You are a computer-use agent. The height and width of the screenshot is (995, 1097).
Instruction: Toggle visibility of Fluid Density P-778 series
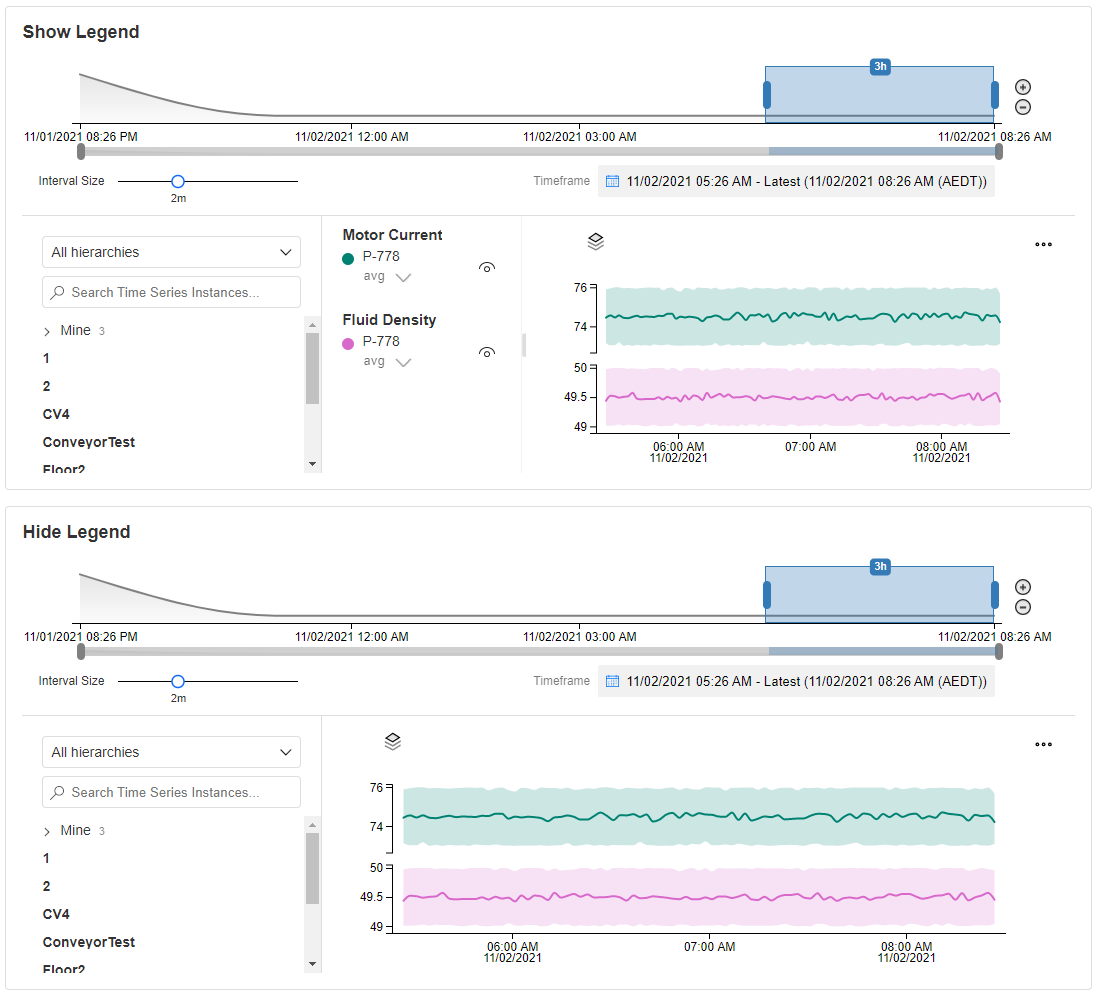point(487,352)
